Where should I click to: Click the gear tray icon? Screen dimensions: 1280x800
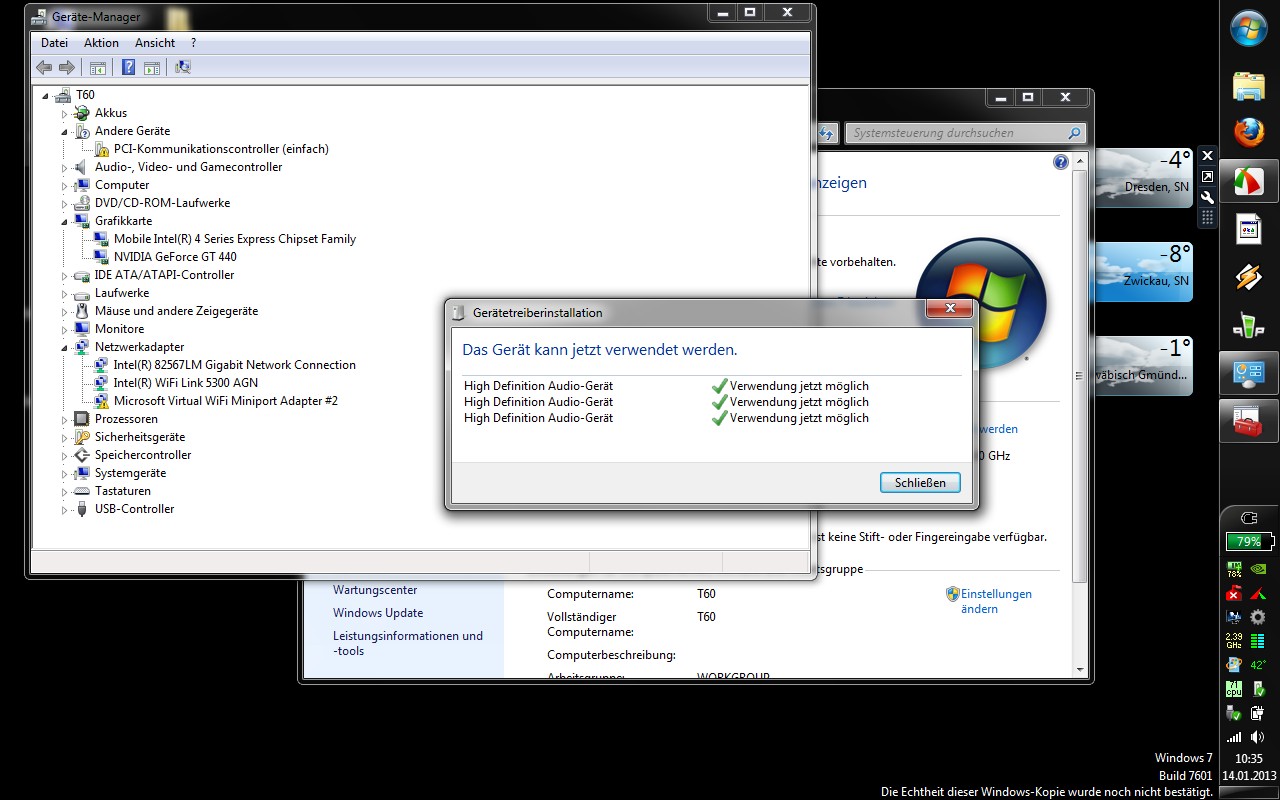click(1258, 617)
